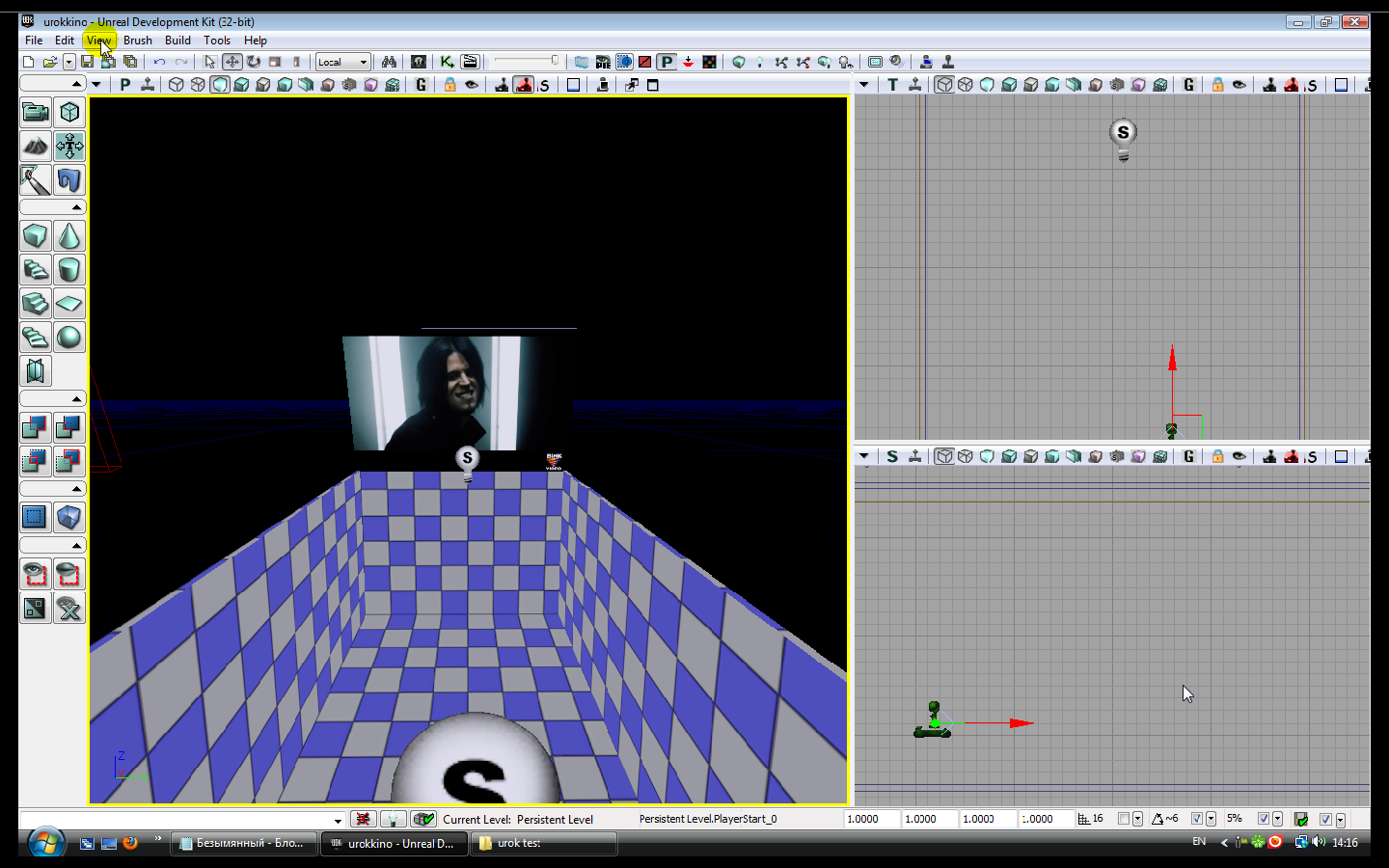Select the Sheet brush builder

pyautogui.click(x=69, y=304)
